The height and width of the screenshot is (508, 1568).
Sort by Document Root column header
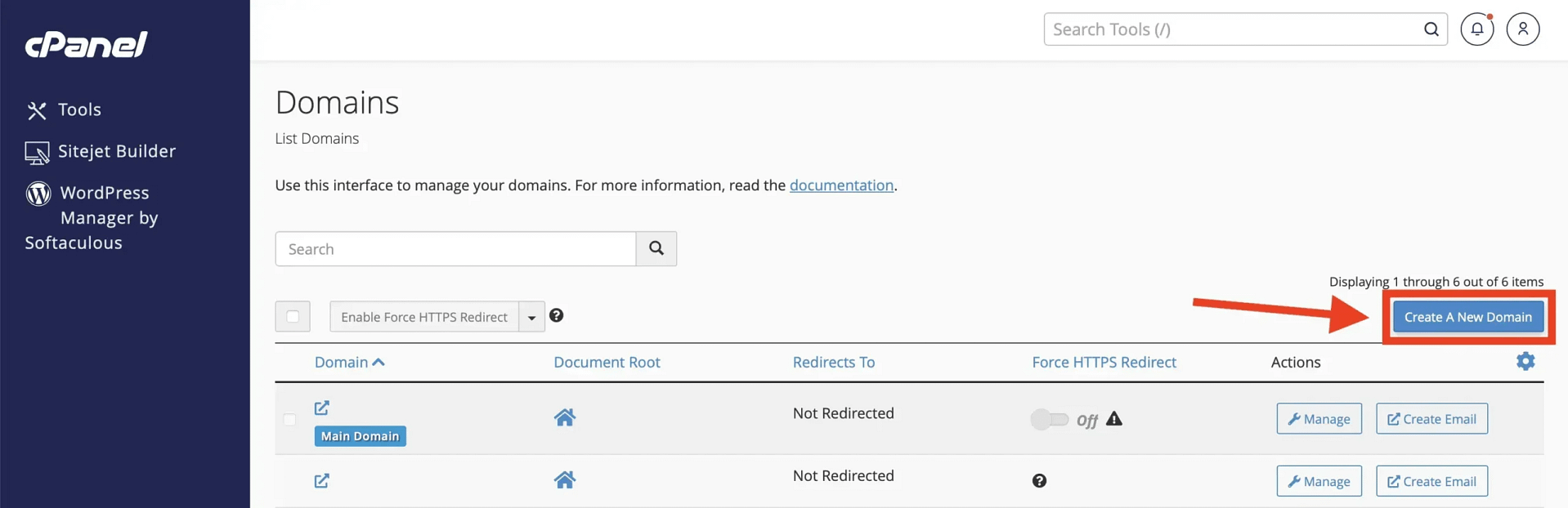coord(607,362)
